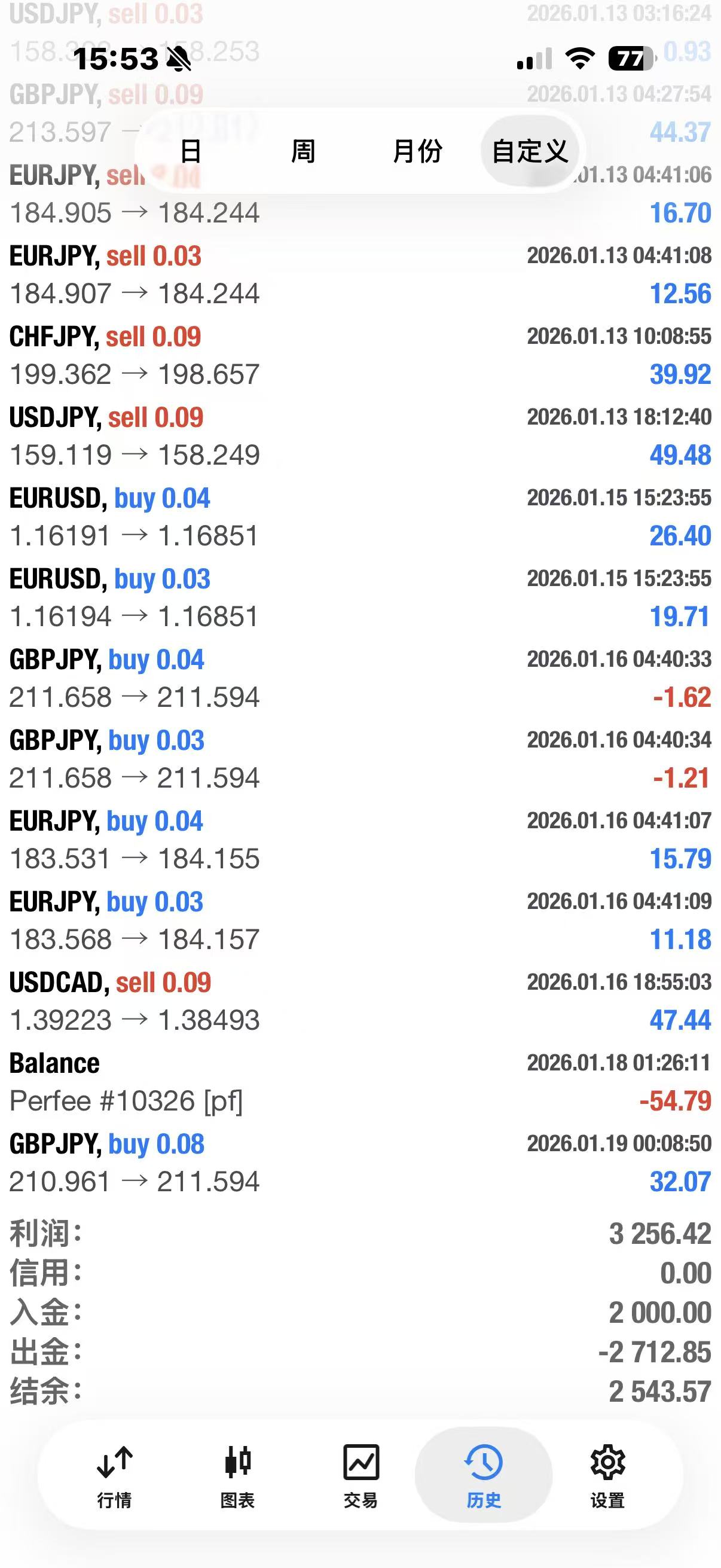The width and height of the screenshot is (721, 1568).
Task: Tap the battery indicator in status bar
Action: pyautogui.click(x=630, y=59)
